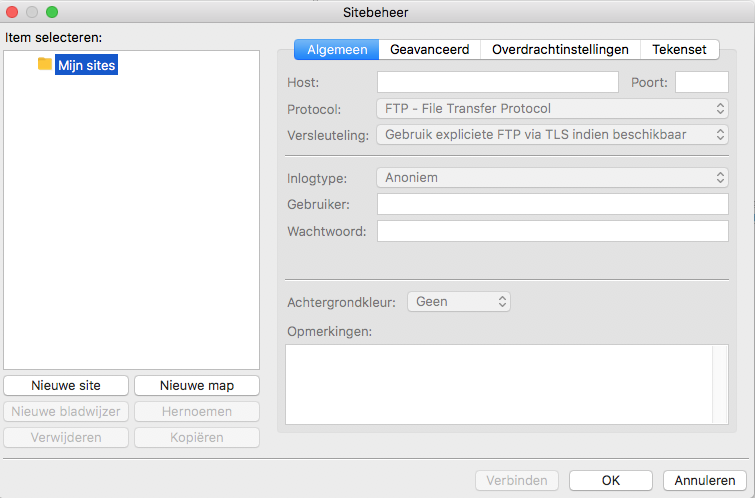Click into the Wachtwoord field
Screen dimensions: 755x498
click(552, 231)
